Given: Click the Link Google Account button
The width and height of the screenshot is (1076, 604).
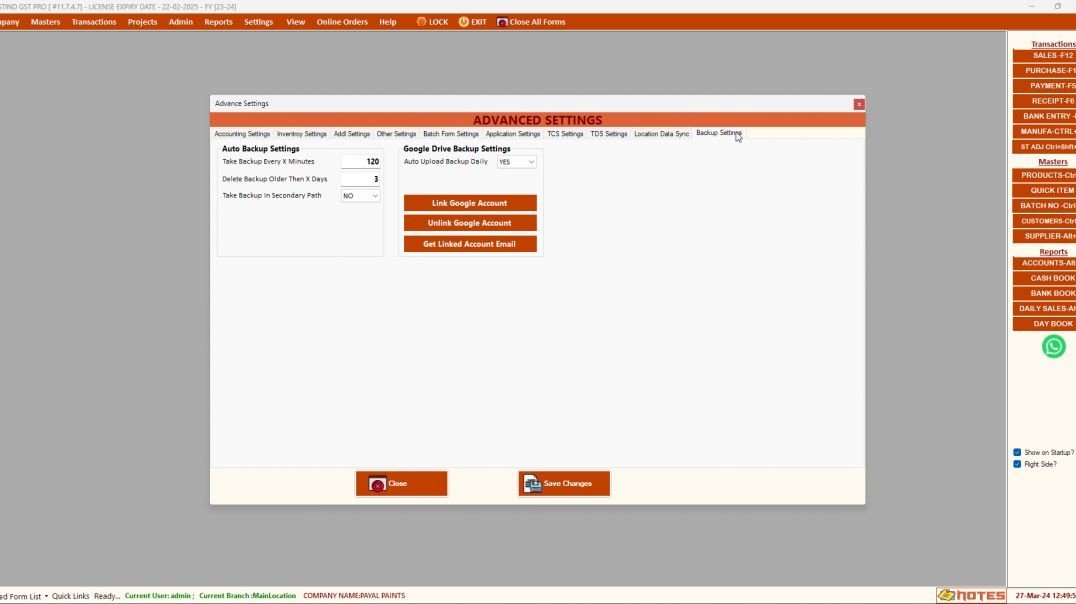Looking at the screenshot, I should pos(470,203).
